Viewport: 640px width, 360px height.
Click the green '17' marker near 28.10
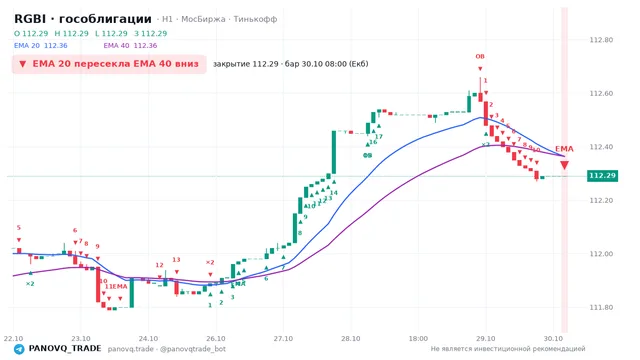pyautogui.click(x=379, y=136)
